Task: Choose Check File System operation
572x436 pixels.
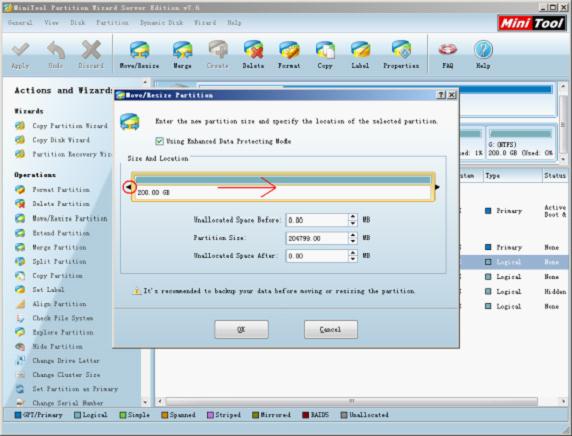Action: point(54,318)
